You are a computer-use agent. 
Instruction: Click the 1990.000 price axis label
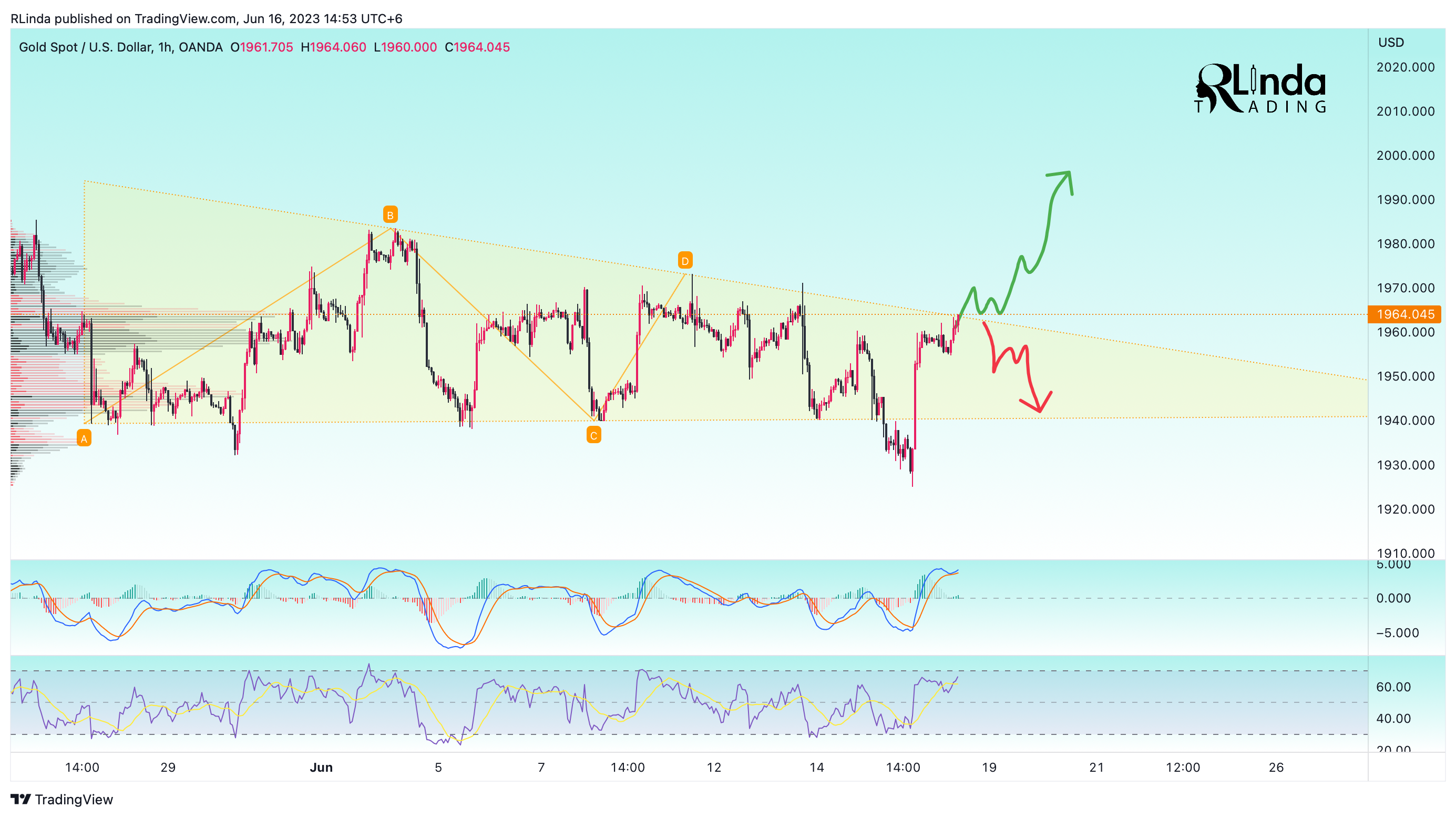point(1406,200)
